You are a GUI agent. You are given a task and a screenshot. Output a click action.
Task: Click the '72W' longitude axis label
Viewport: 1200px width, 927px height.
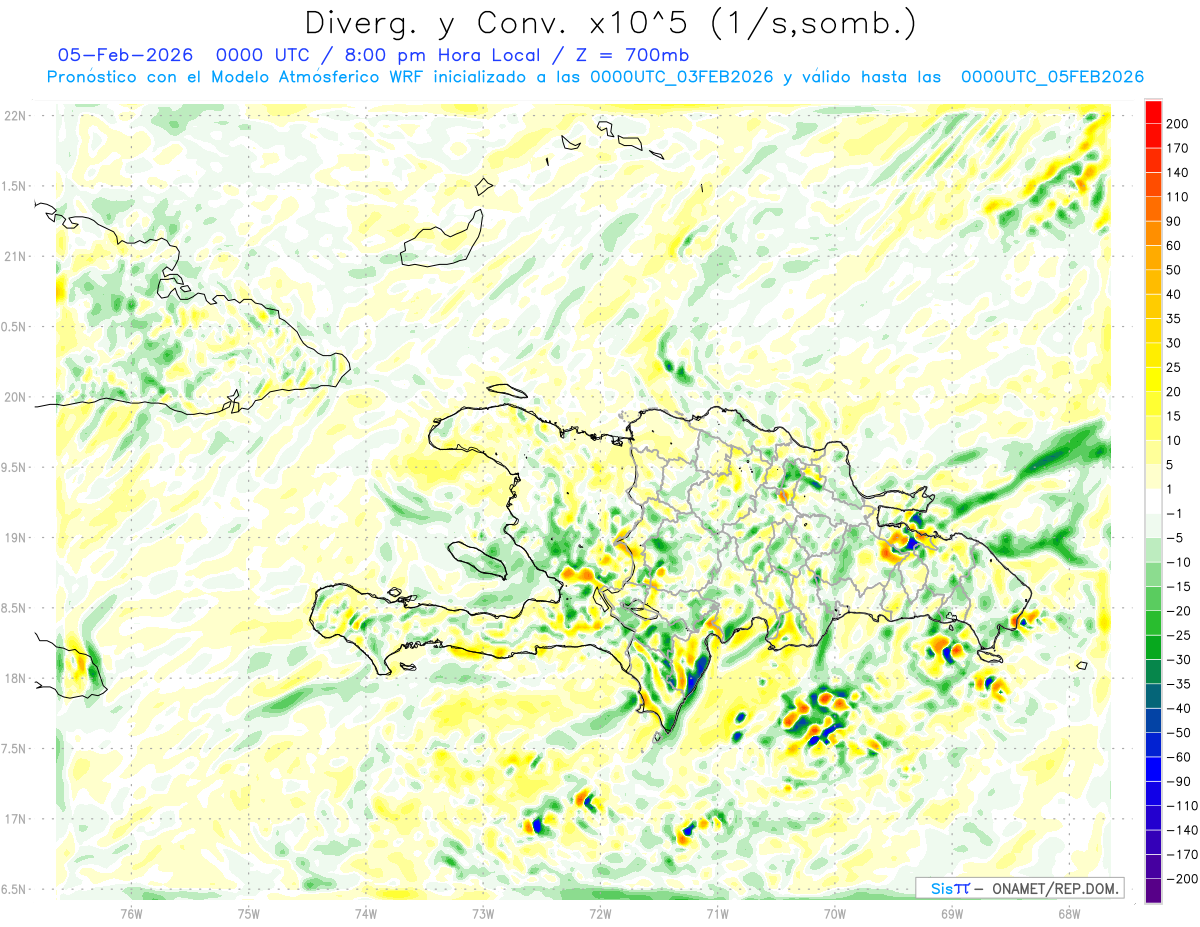[600, 913]
